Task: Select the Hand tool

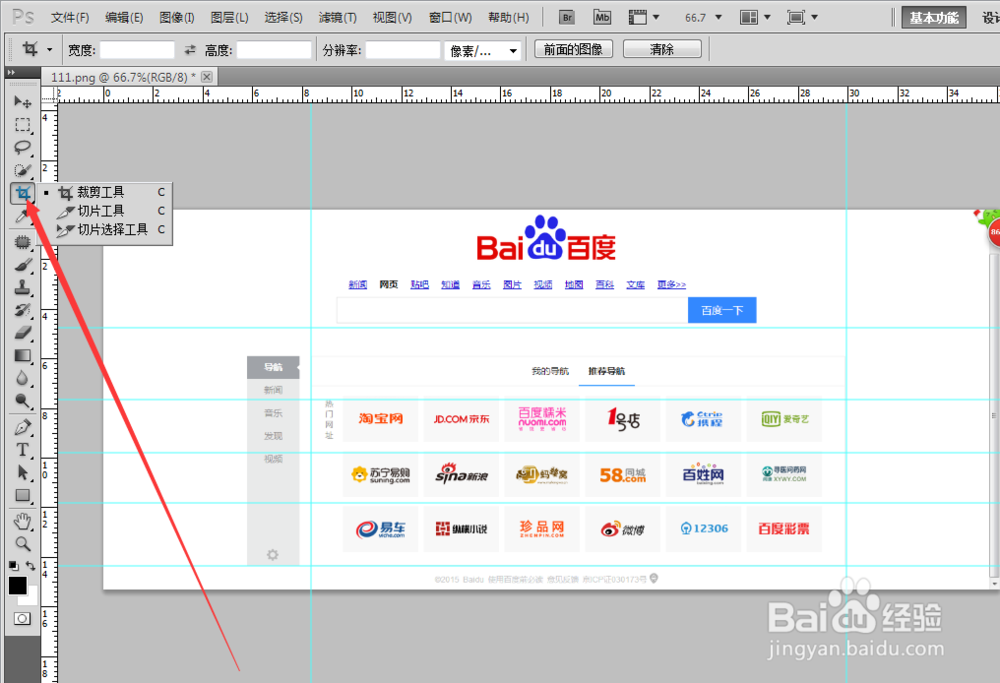Action: click(x=22, y=522)
